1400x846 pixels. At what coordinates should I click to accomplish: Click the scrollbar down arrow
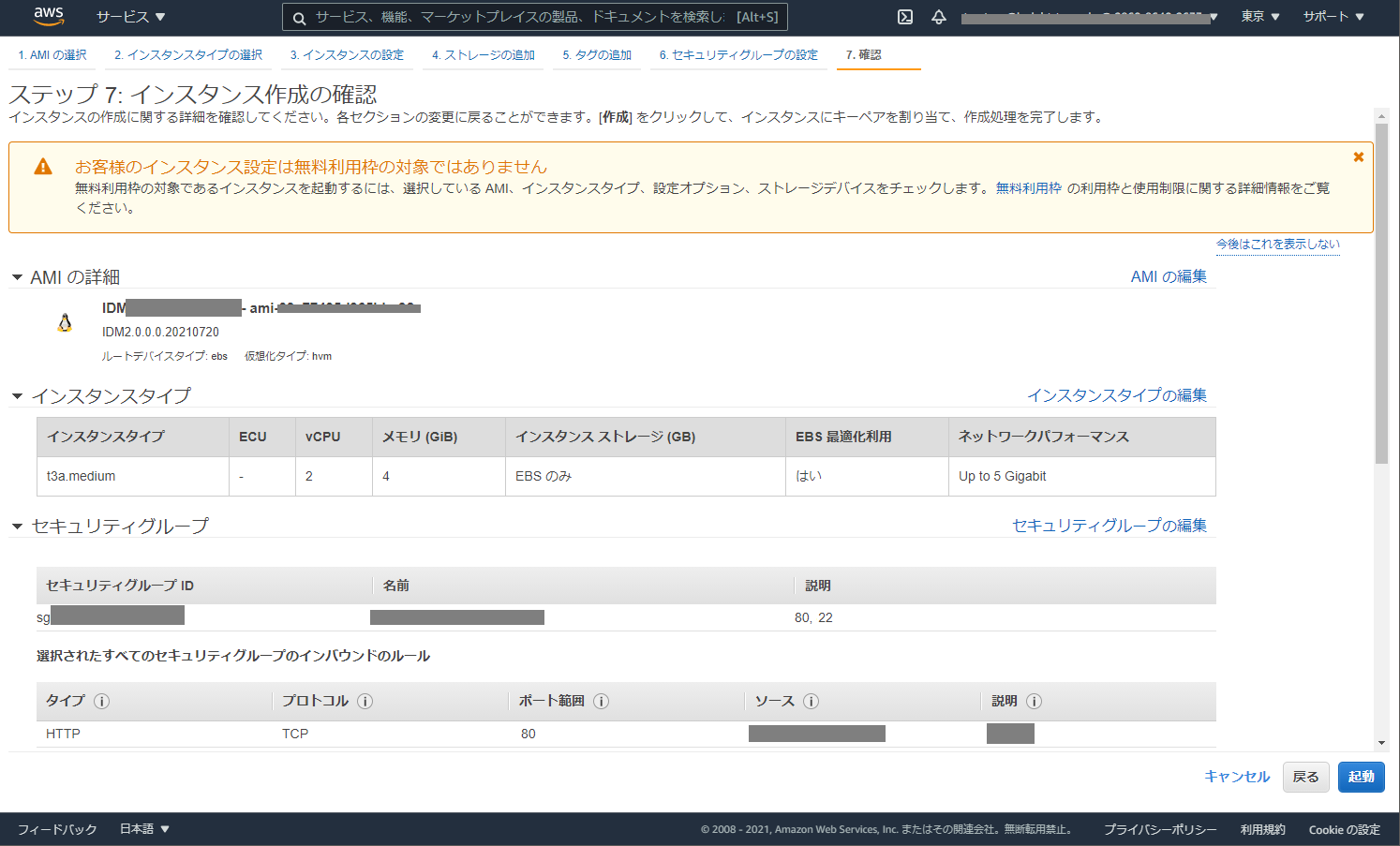pos(1381,743)
